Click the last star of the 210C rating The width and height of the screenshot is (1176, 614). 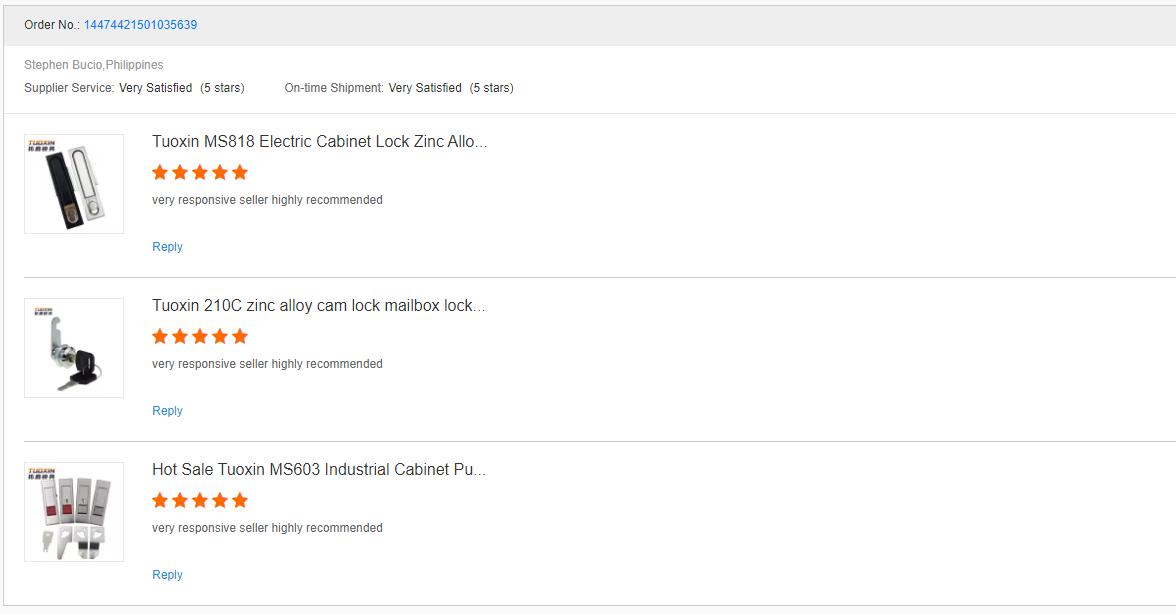[240, 336]
